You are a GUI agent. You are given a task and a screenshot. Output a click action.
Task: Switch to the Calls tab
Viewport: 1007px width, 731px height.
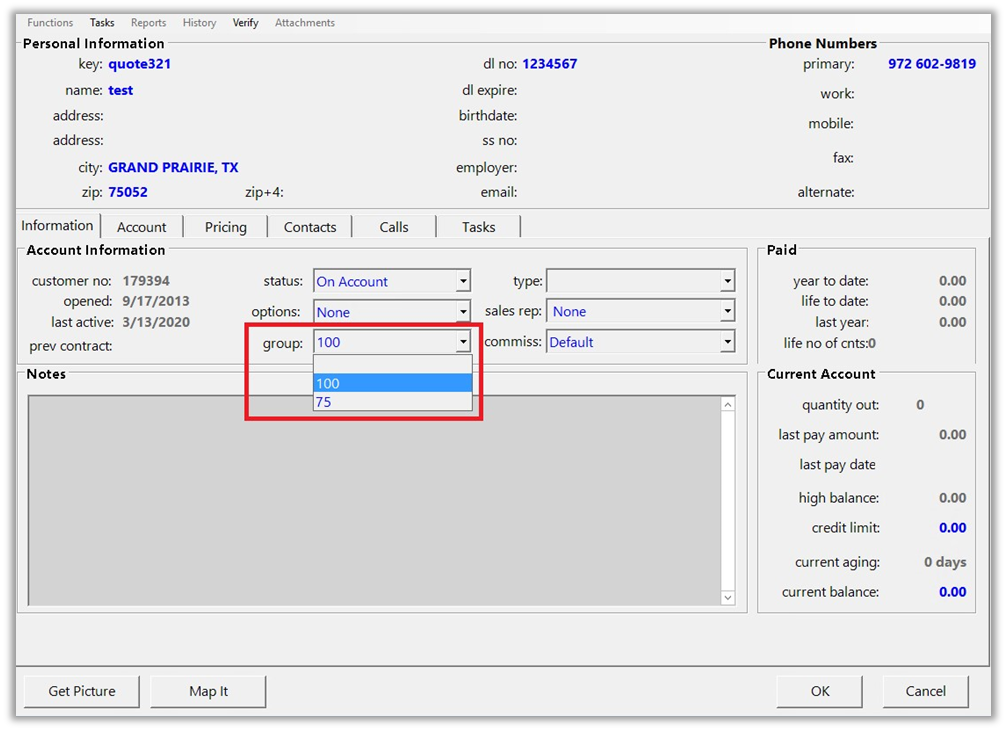pos(394,227)
